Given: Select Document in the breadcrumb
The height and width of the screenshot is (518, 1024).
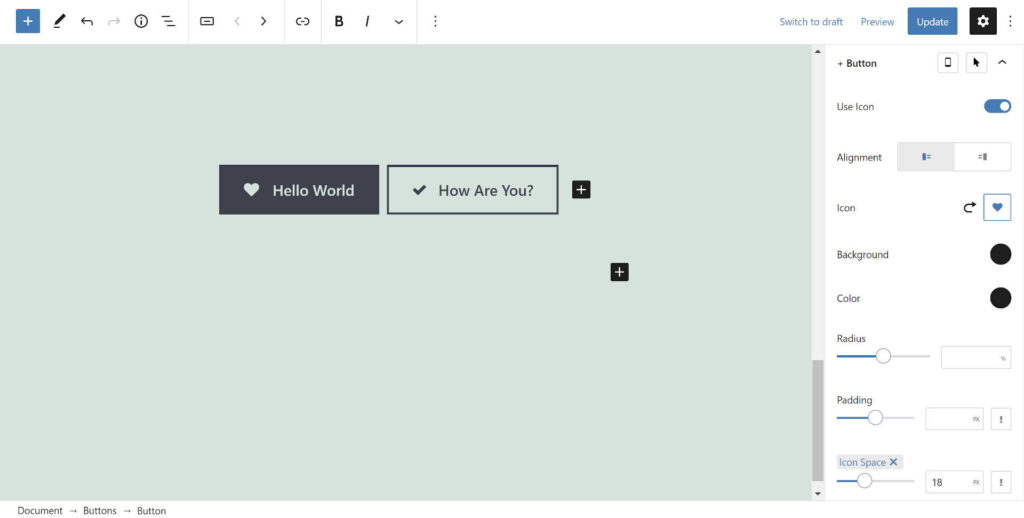Looking at the screenshot, I should coord(40,511).
